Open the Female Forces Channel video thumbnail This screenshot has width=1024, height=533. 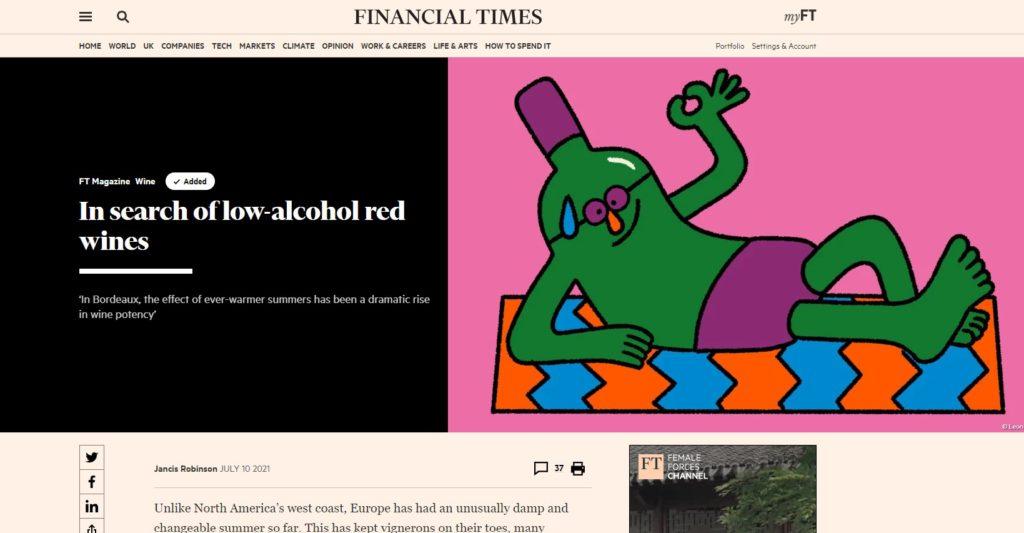[723, 489]
